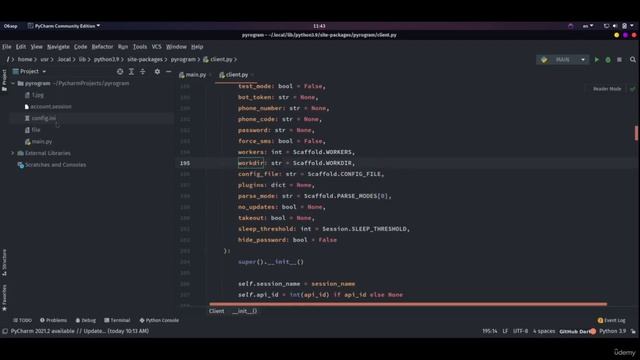Expand External Libraries node

point(13,153)
